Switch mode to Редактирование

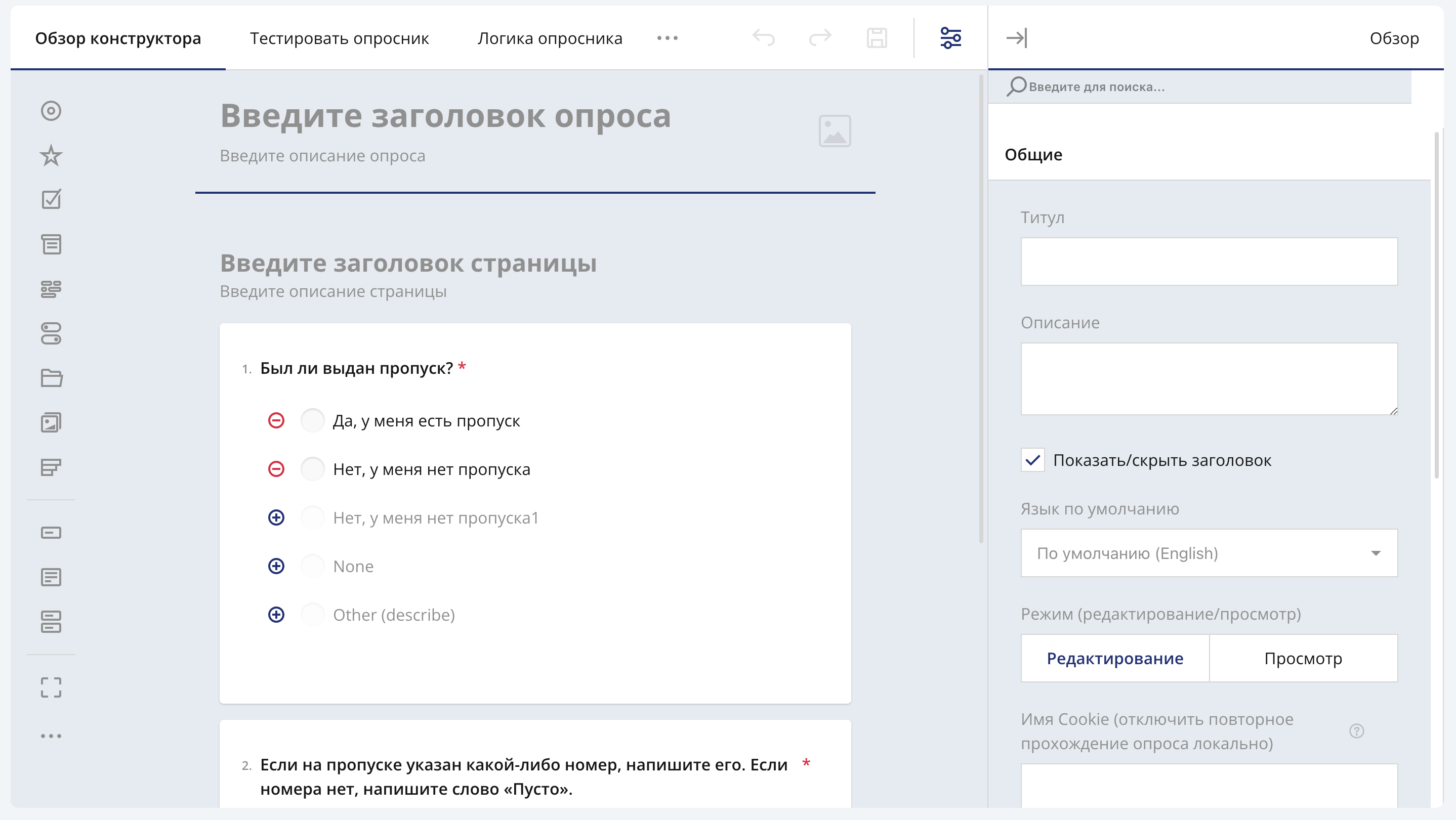point(1114,658)
